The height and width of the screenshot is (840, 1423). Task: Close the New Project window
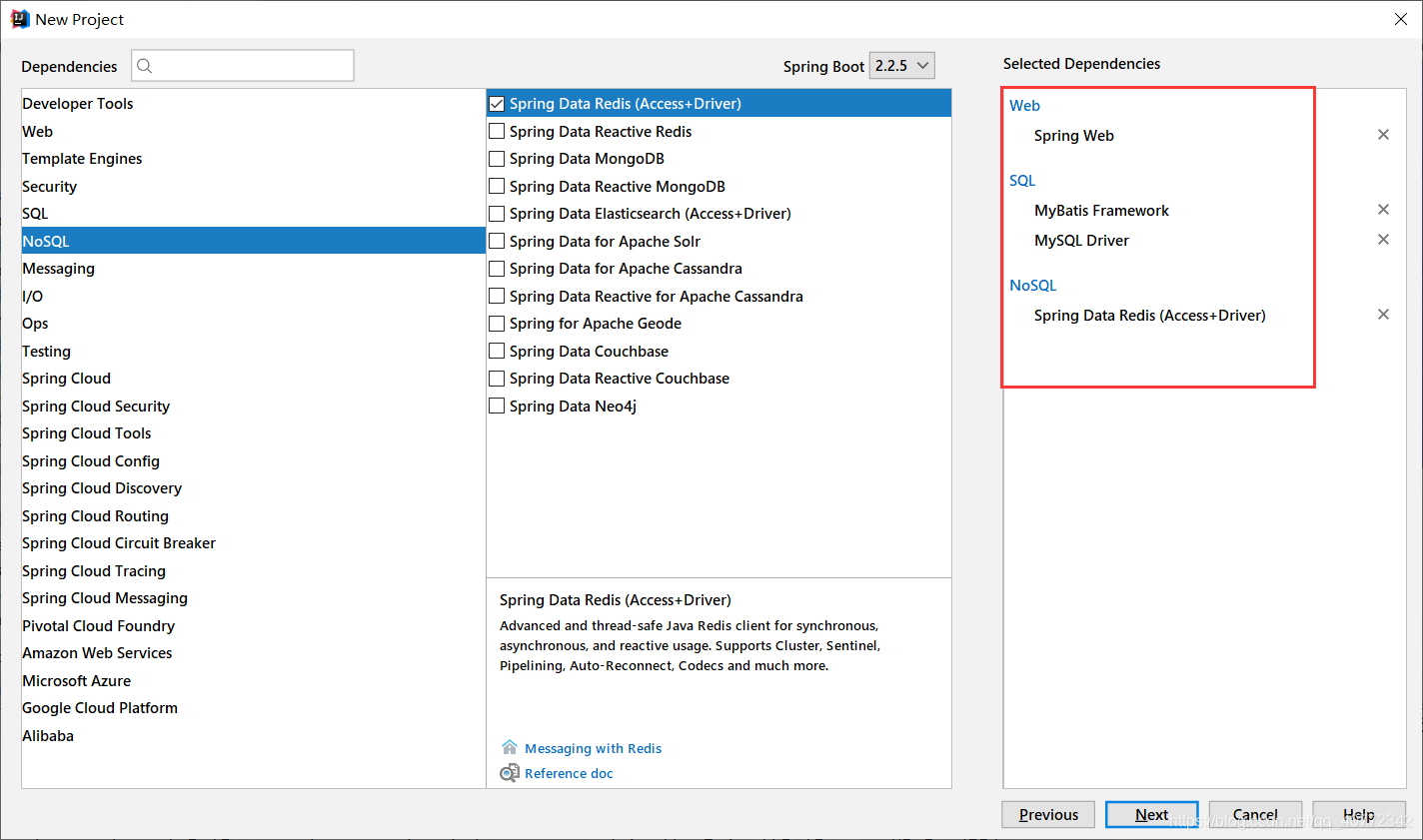click(1400, 19)
